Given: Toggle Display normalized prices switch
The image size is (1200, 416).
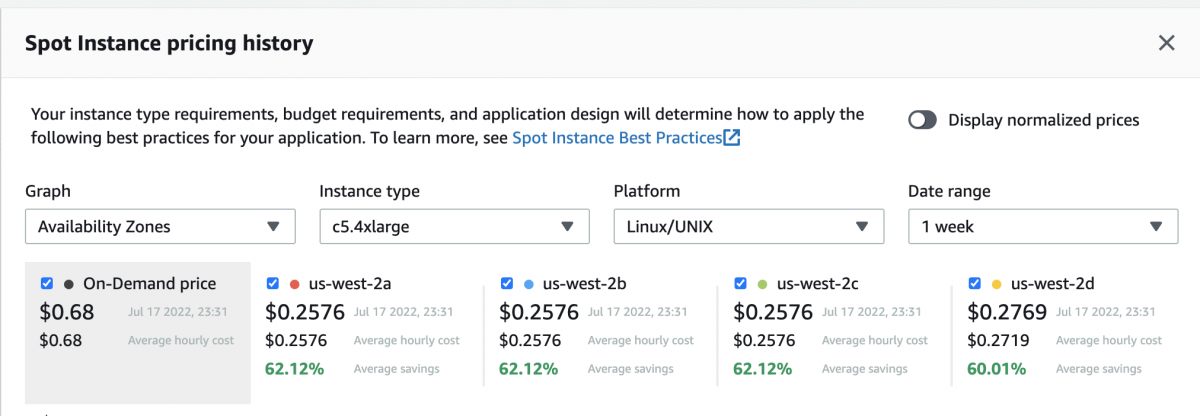Looking at the screenshot, I should pos(922,120).
